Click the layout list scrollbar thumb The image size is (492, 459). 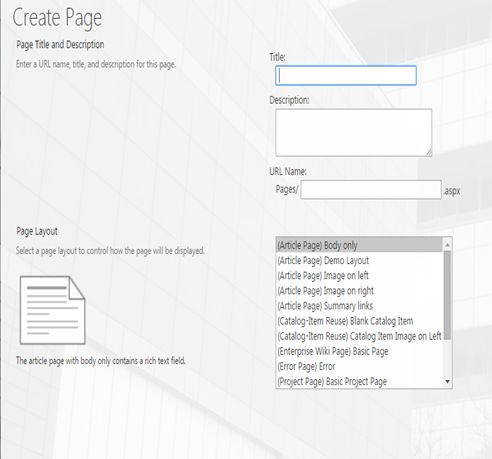click(x=448, y=295)
